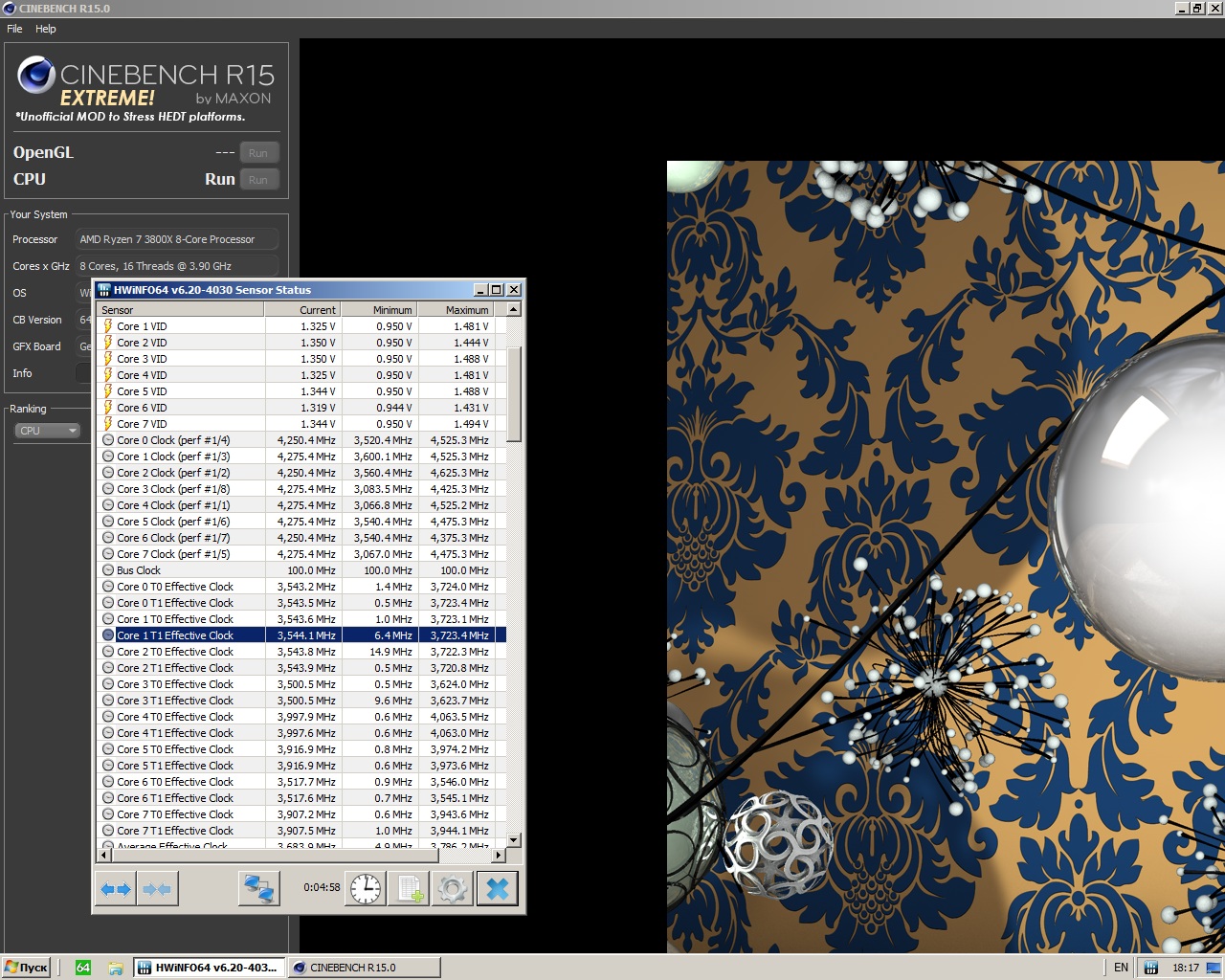Click the Current column header

click(302, 310)
